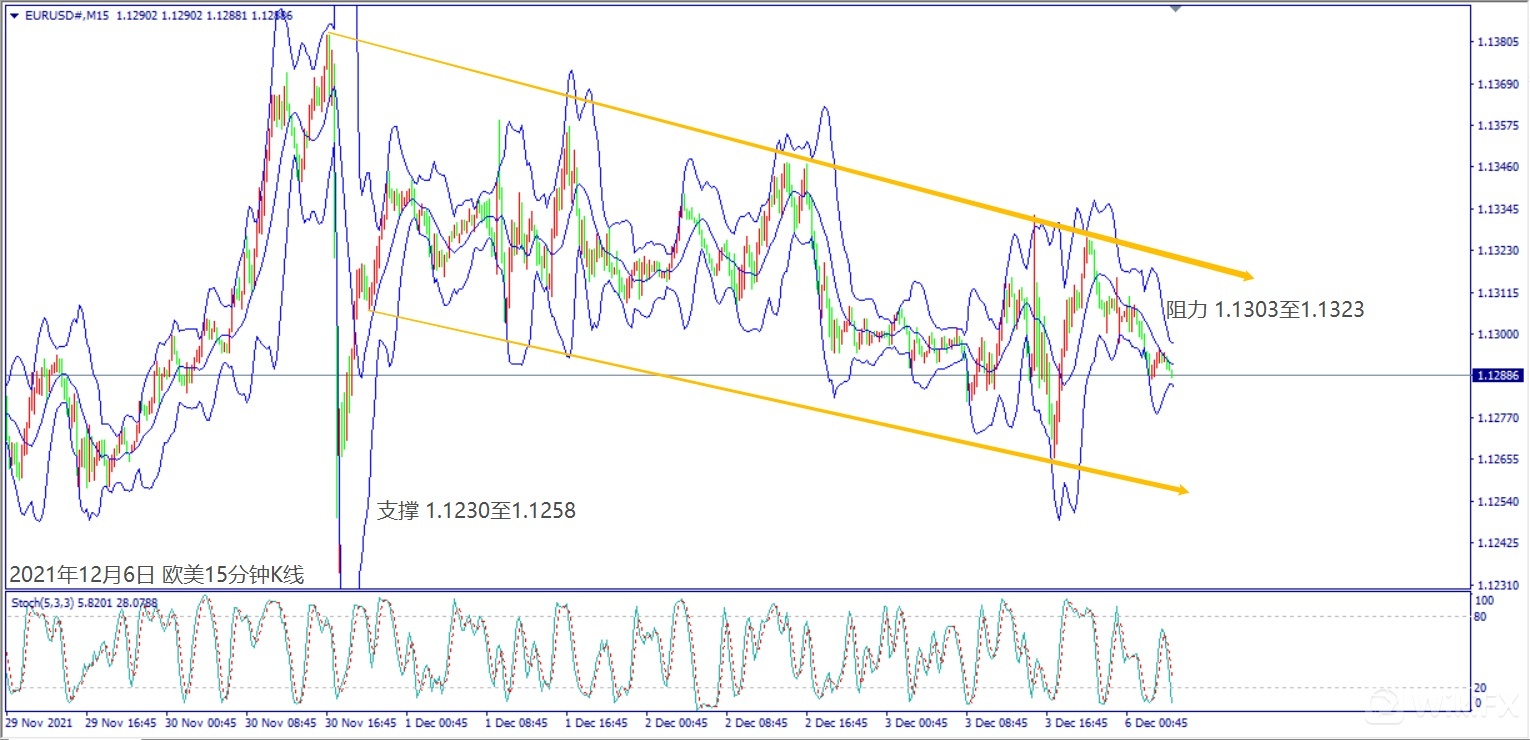
Task: Select the EURUSD#,M15 chart title text
Action: click(x=66, y=16)
